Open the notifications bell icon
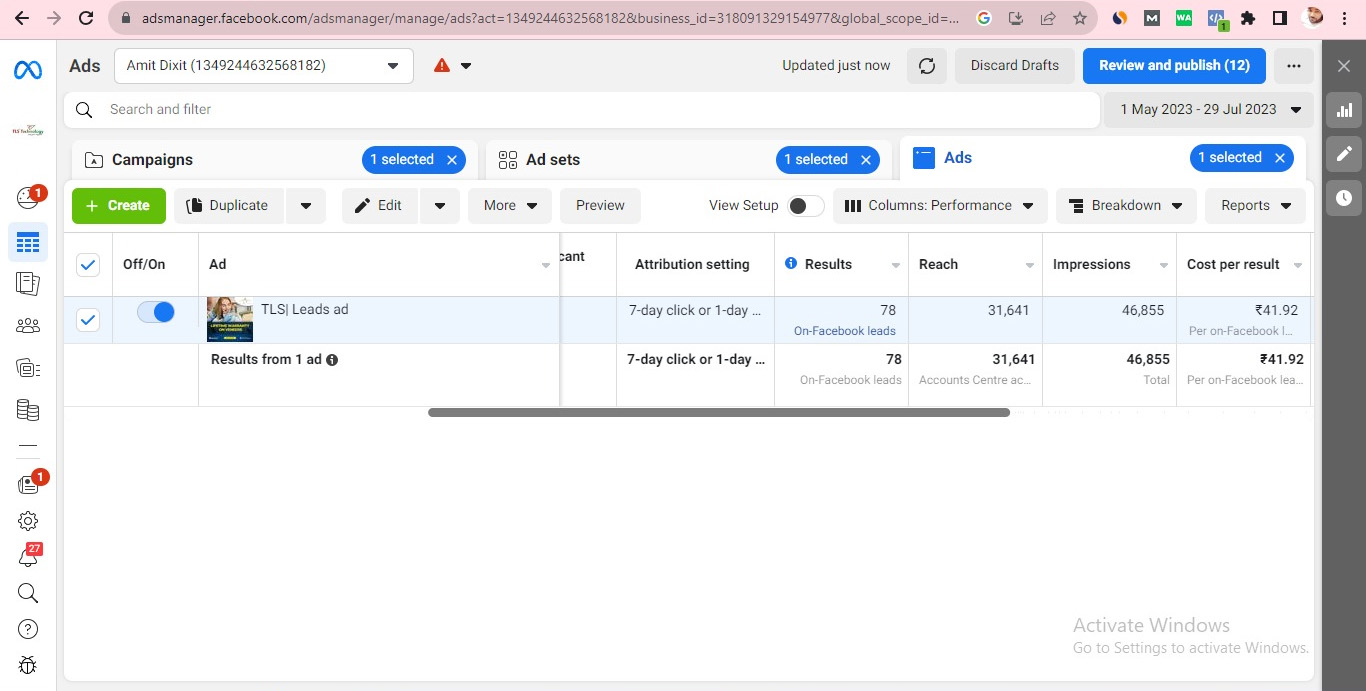1366x691 pixels. (x=28, y=558)
